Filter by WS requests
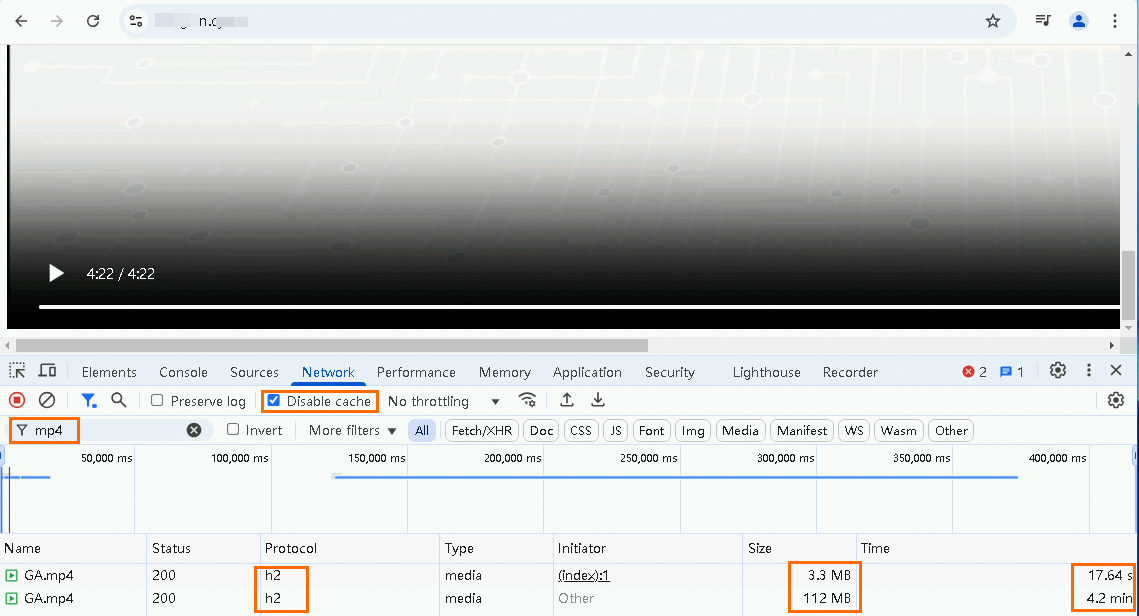1139x616 pixels. click(854, 431)
